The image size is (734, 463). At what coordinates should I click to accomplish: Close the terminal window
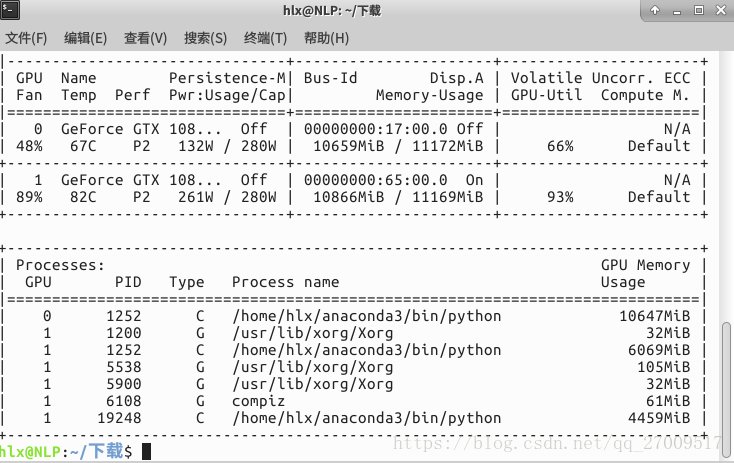(x=721, y=10)
